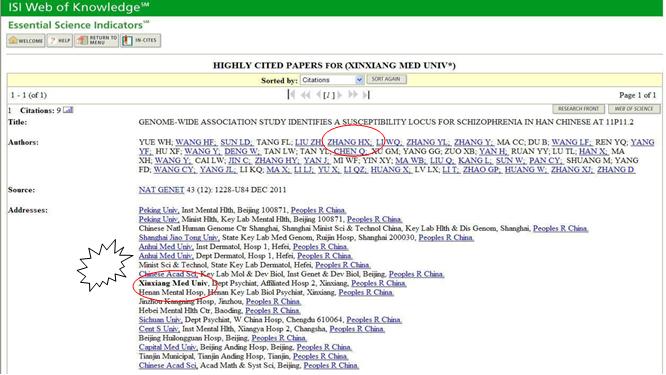Go to first page arrow

click(x=291, y=95)
